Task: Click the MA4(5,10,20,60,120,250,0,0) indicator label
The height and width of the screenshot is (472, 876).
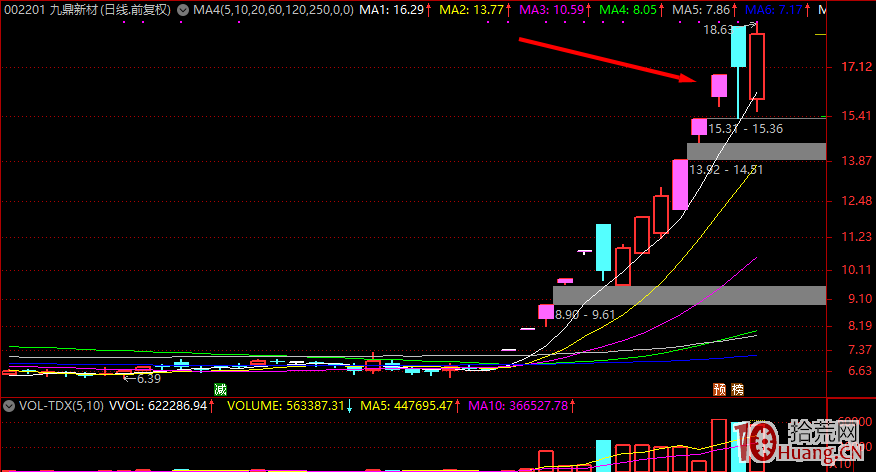Action: pos(273,9)
